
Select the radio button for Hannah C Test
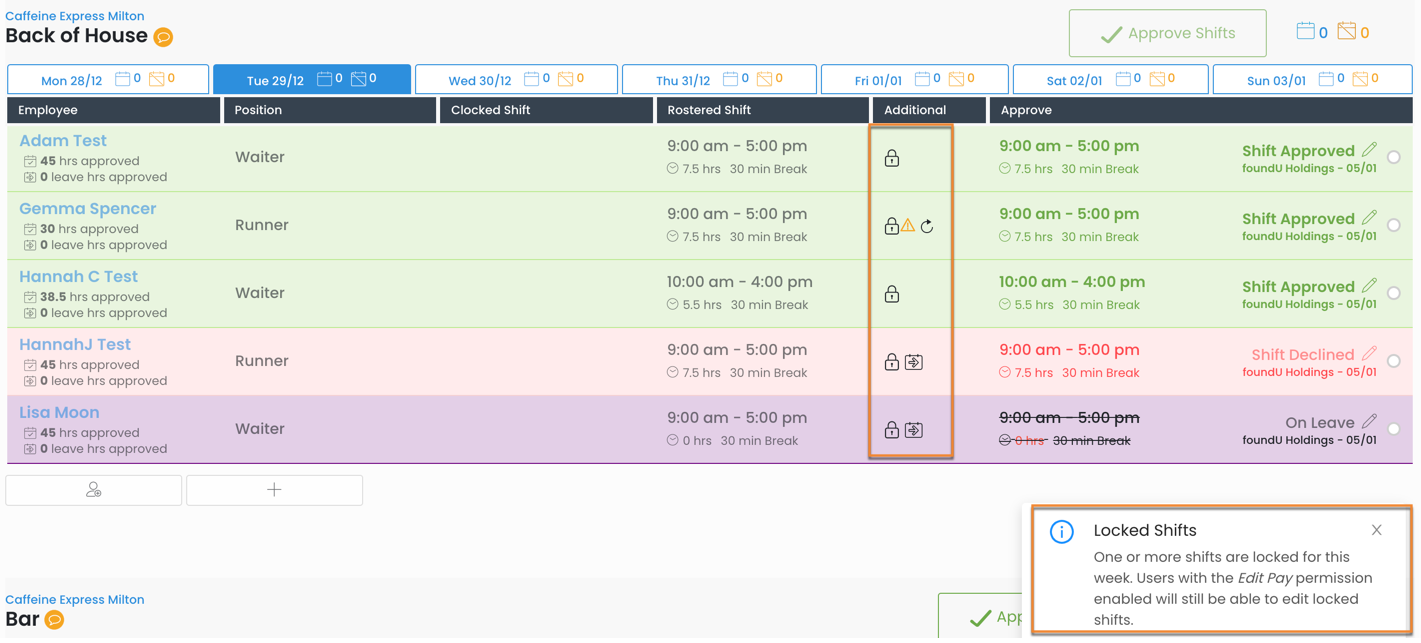(1393, 293)
